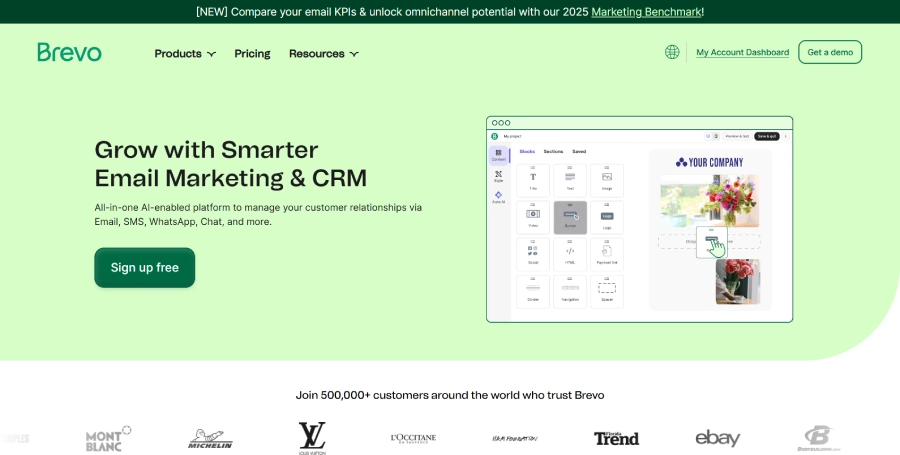Open the Content sidebar icon in editor preview
Viewport: 900px width, 455px height.
[498, 155]
